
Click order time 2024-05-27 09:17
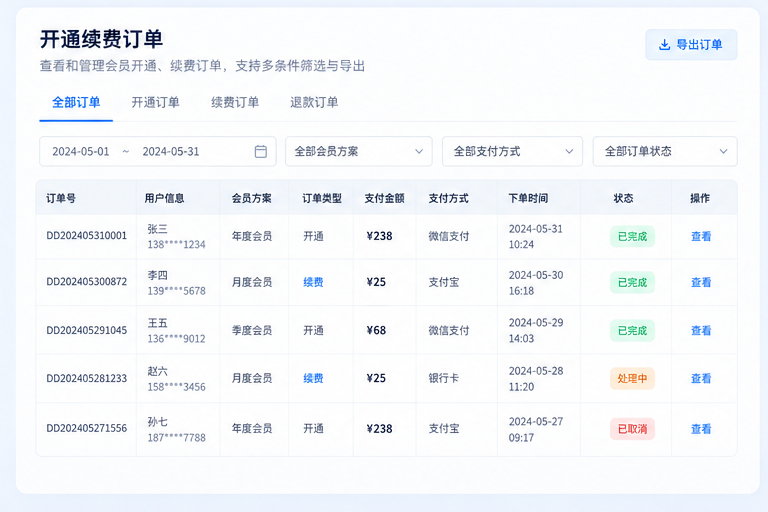536,429
